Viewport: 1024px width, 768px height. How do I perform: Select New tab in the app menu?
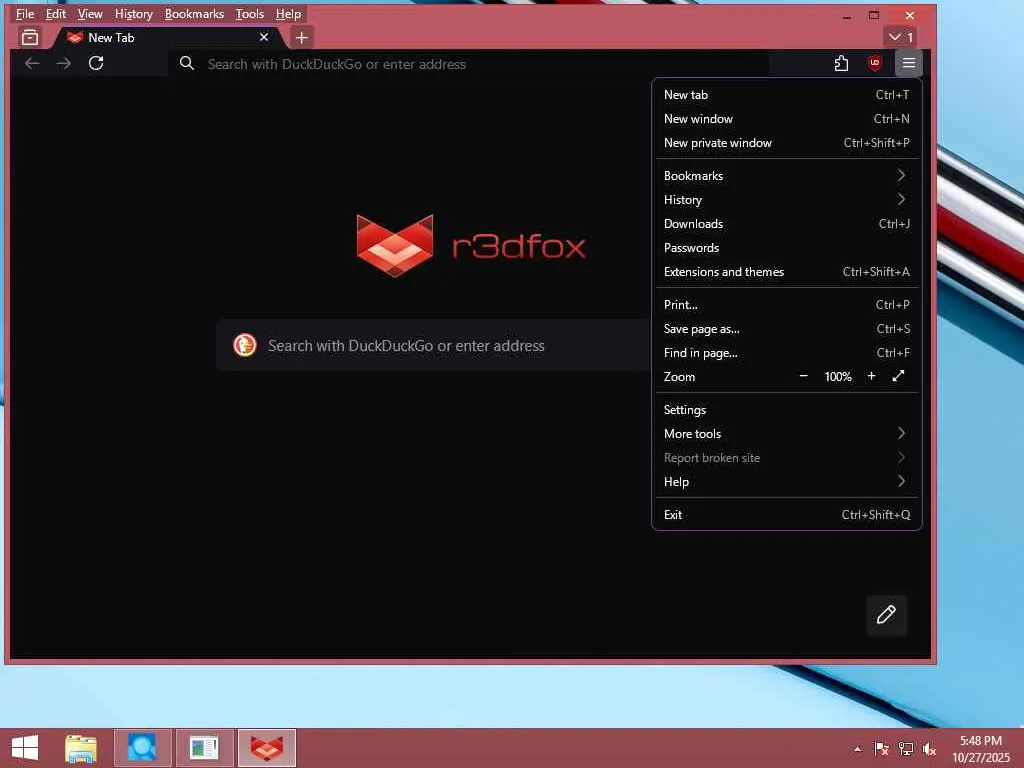click(x=786, y=95)
